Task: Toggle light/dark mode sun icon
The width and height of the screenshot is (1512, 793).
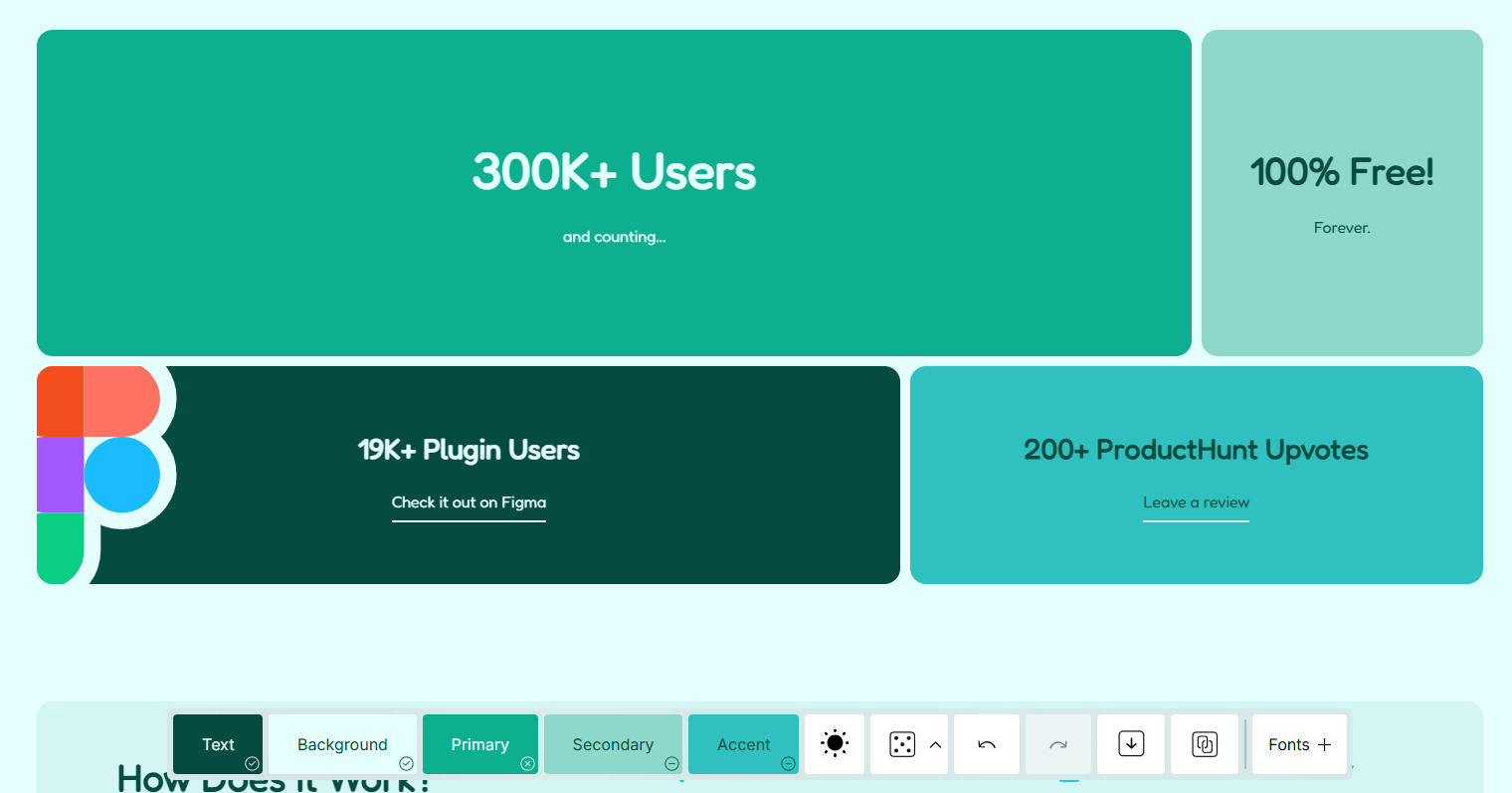Action: [x=835, y=743]
